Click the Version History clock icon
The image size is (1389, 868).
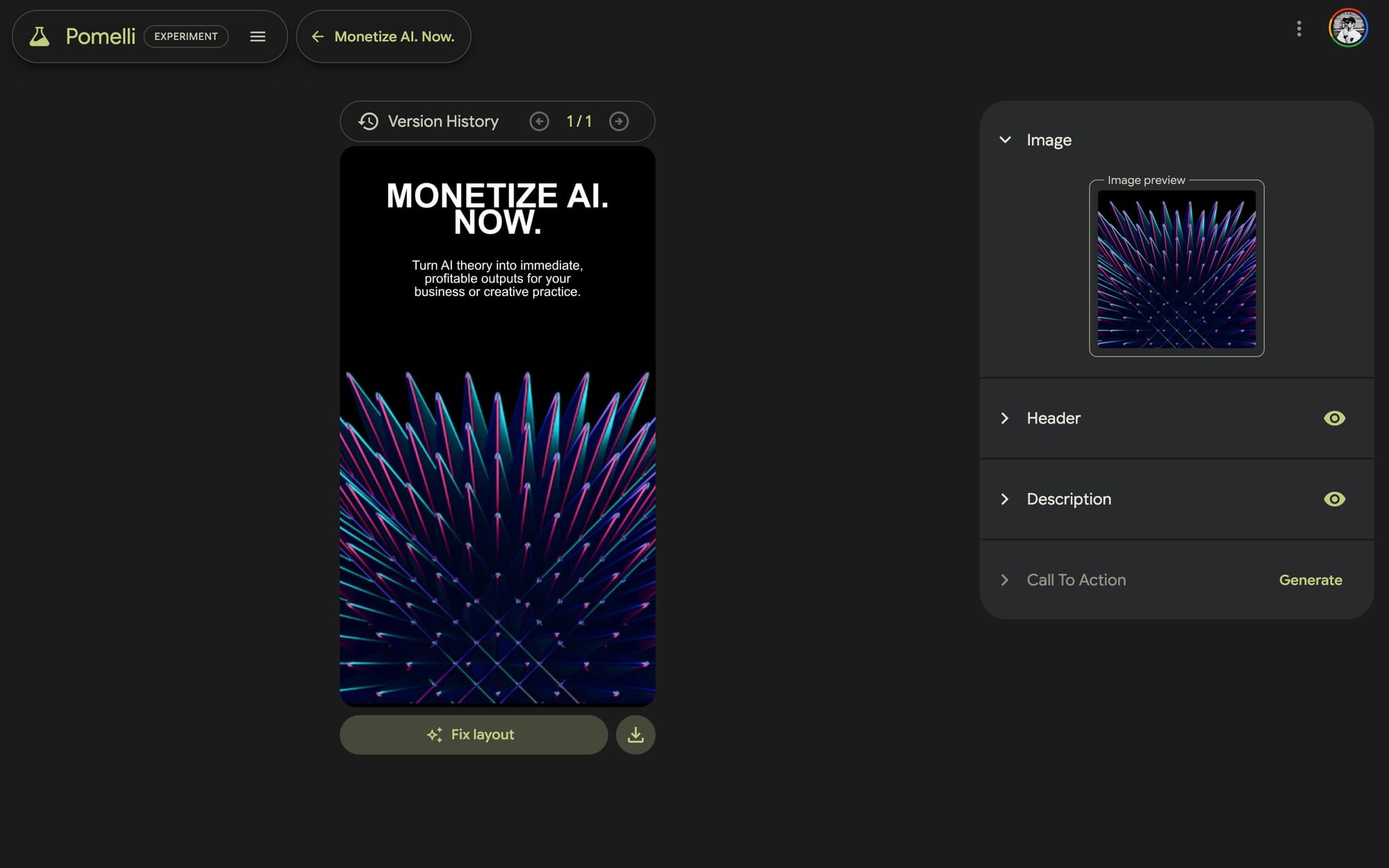point(368,122)
